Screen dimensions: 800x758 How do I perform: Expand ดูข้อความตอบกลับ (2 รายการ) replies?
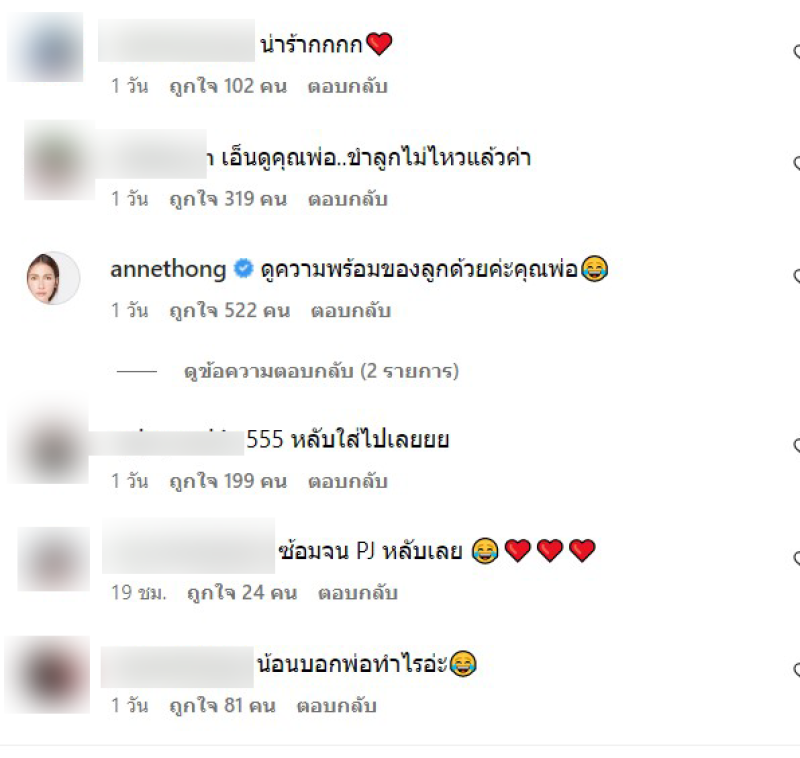[321, 371]
